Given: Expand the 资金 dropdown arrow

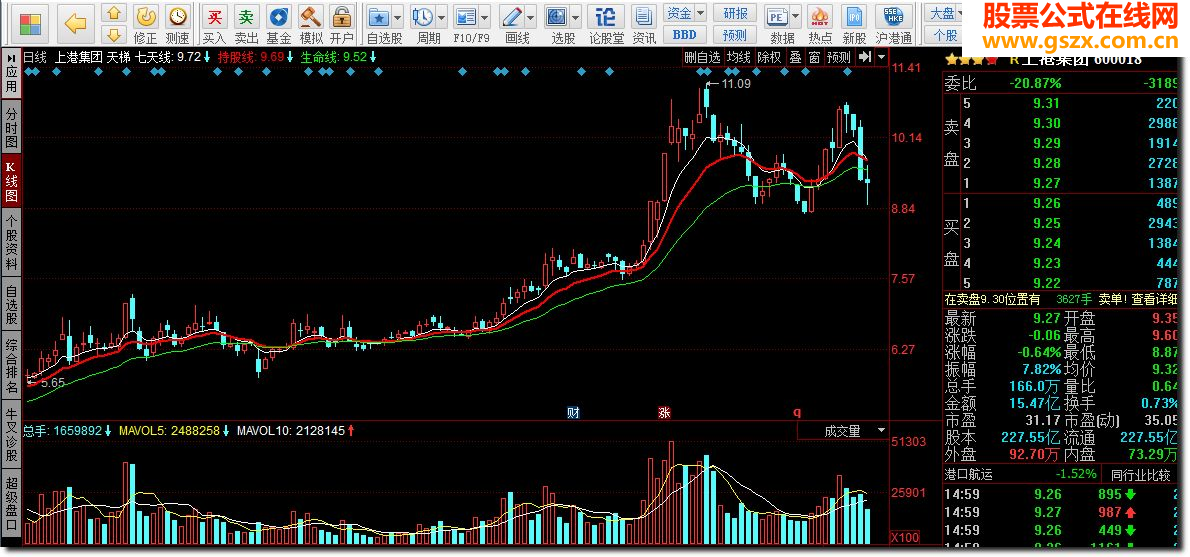Looking at the screenshot, I should (x=700, y=13).
